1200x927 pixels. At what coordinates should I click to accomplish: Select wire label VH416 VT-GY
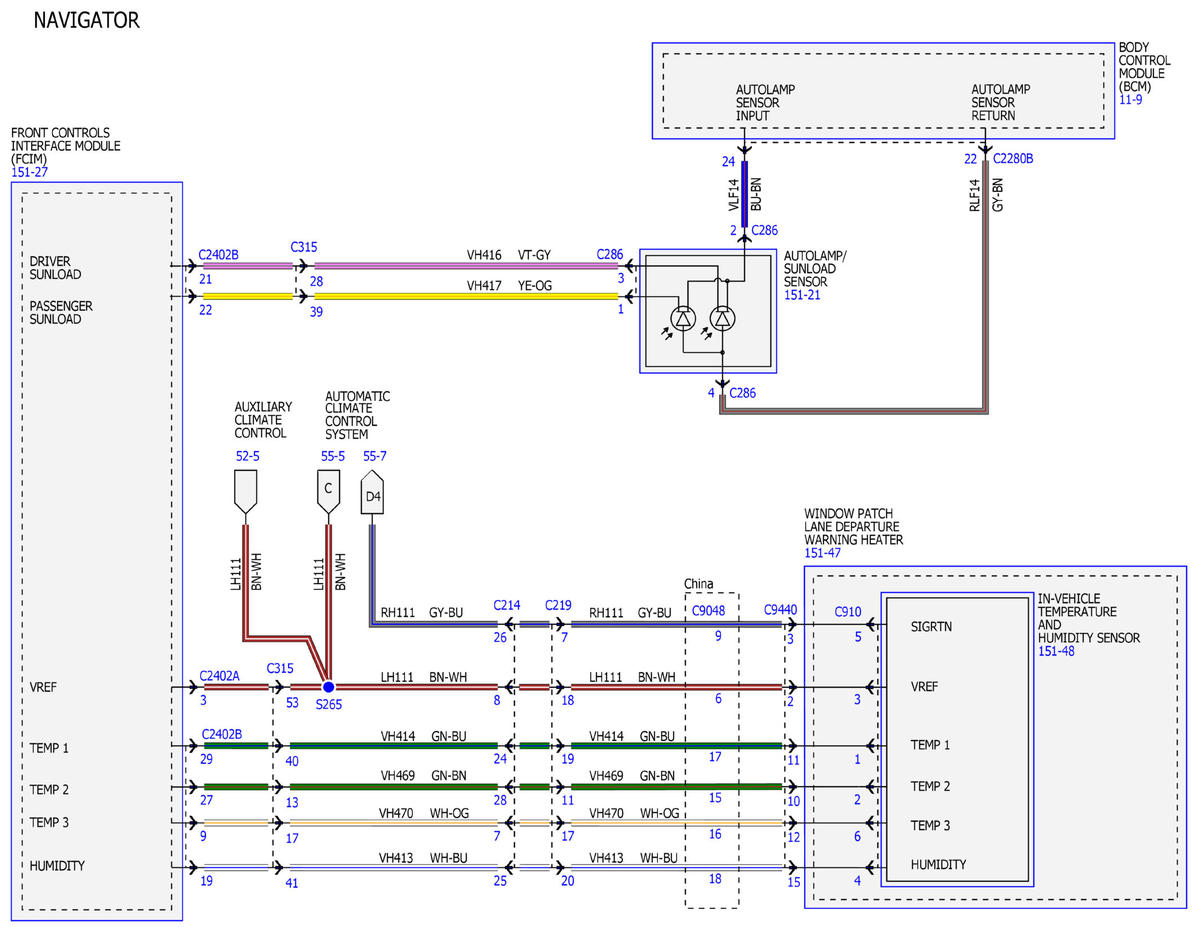tap(509, 255)
